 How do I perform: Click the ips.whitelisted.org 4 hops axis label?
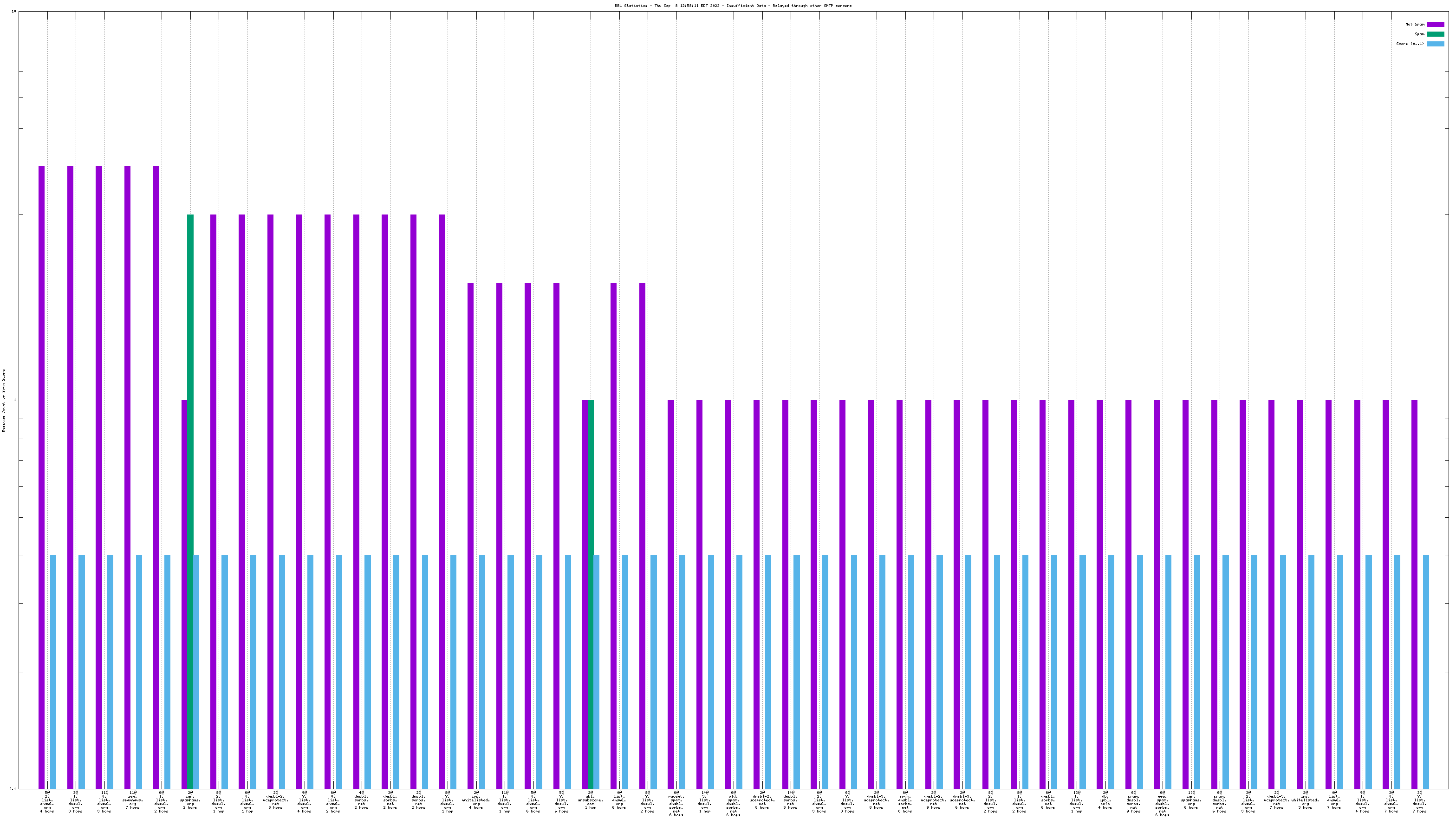[476, 800]
